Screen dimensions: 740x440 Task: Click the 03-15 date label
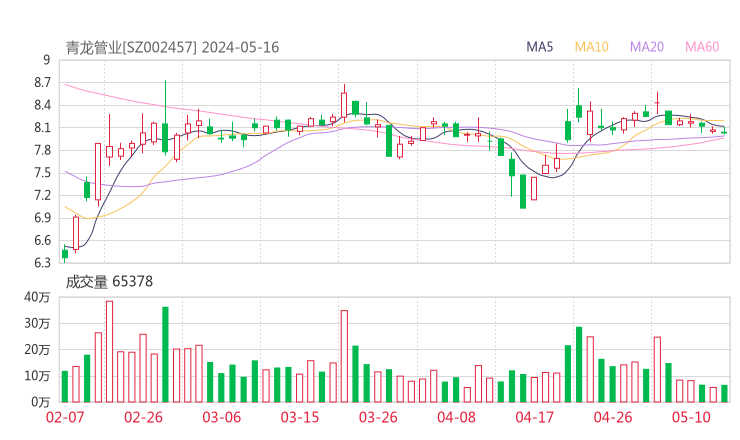300,417
